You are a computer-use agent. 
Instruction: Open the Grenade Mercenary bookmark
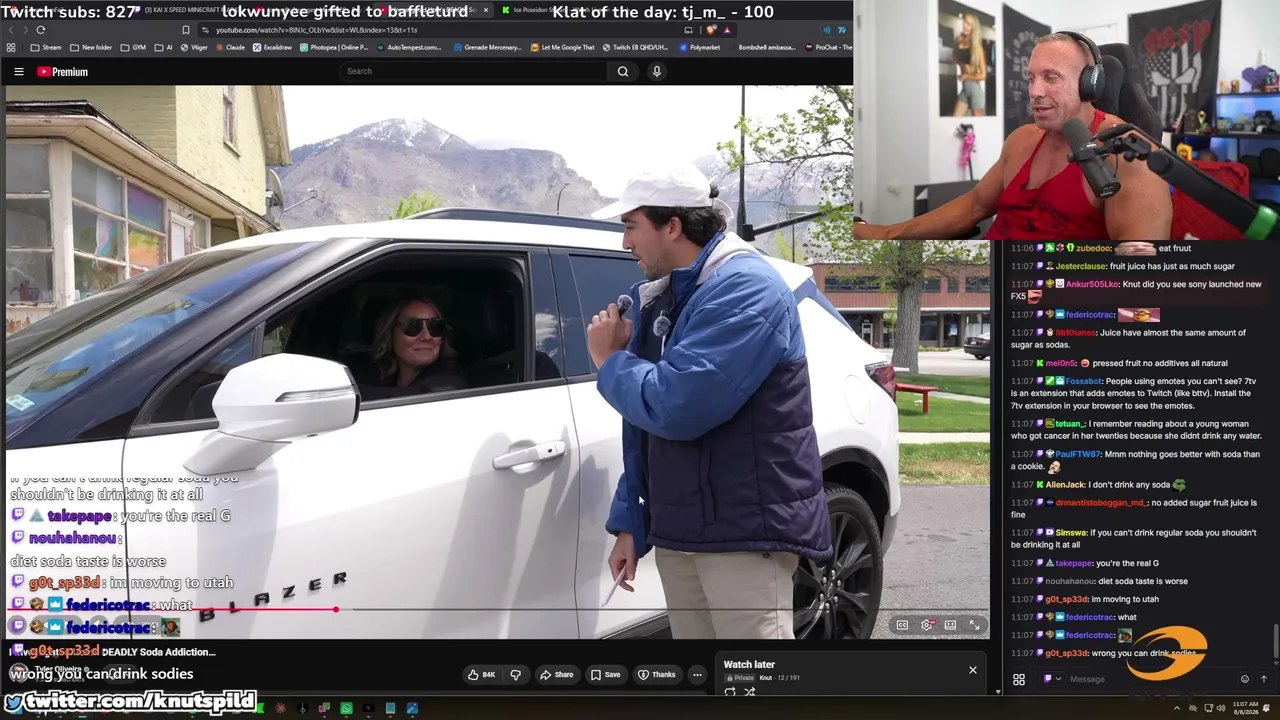point(488,47)
